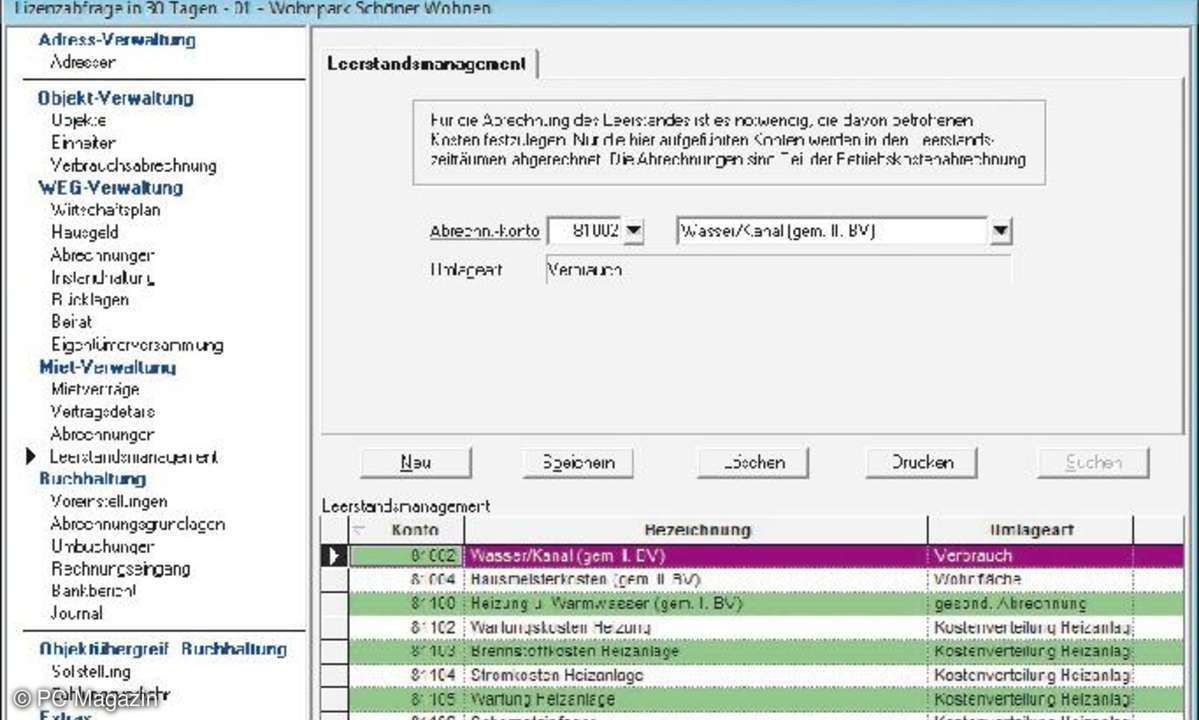
Task: Click the Löschen button
Action: (x=752, y=462)
